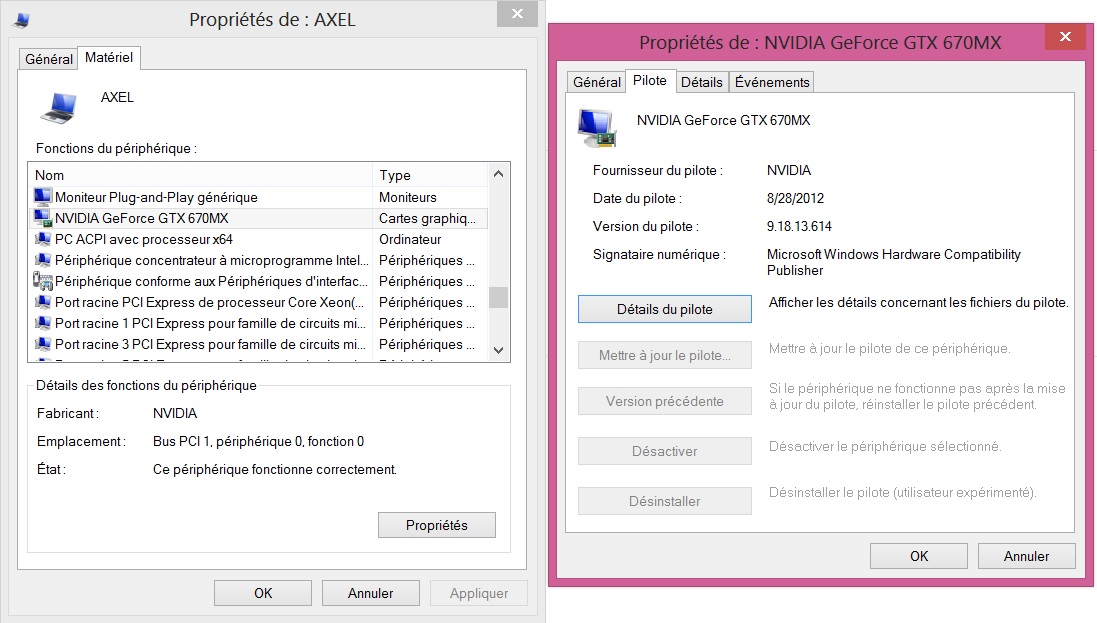Click icon beside Port racine PCI Express Core Xeon
Image resolution: width=1097 pixels, height=623 pixels.
coord(43,302)
